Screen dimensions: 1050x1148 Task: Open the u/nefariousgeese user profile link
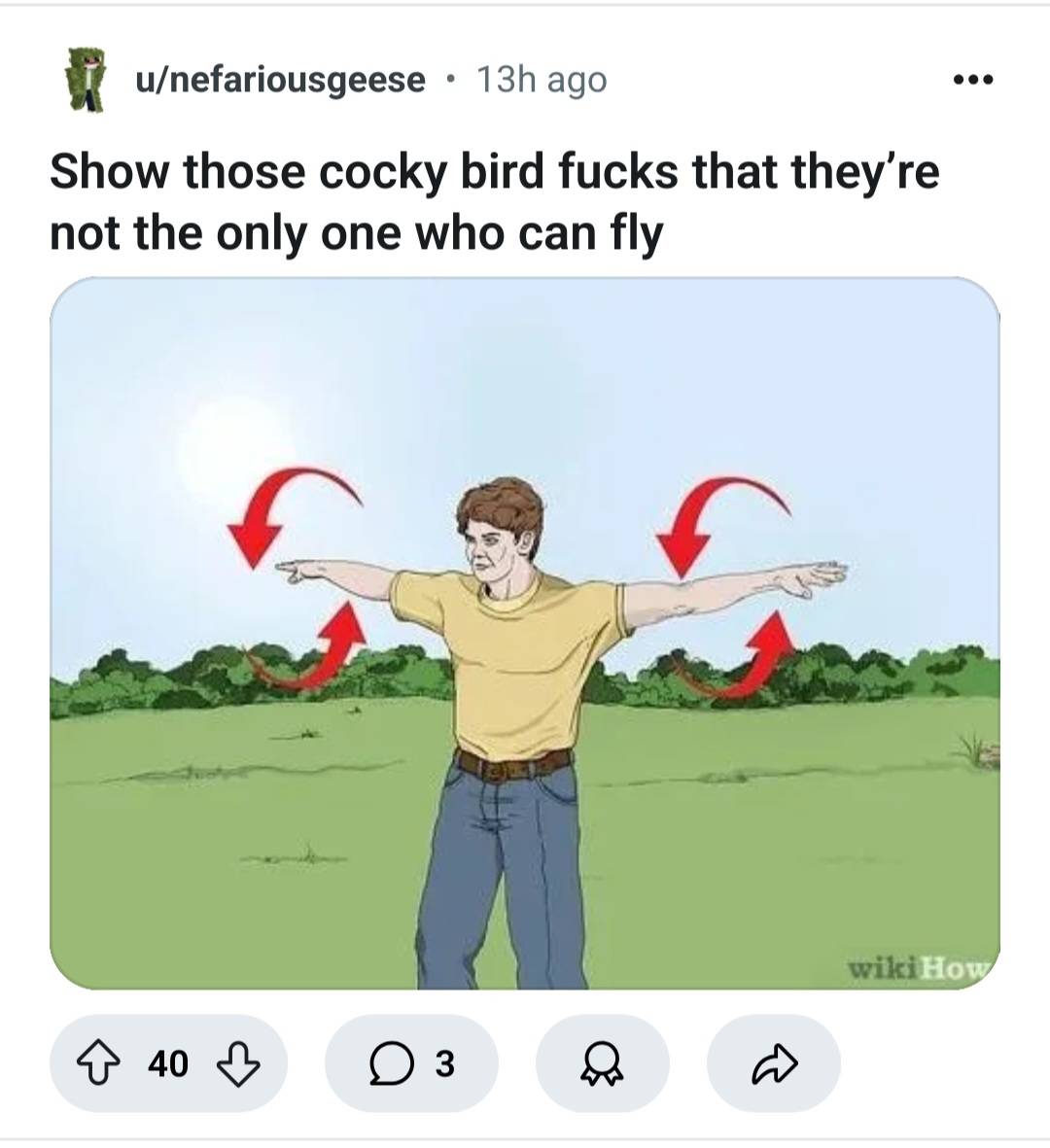(x=280, y=80)
